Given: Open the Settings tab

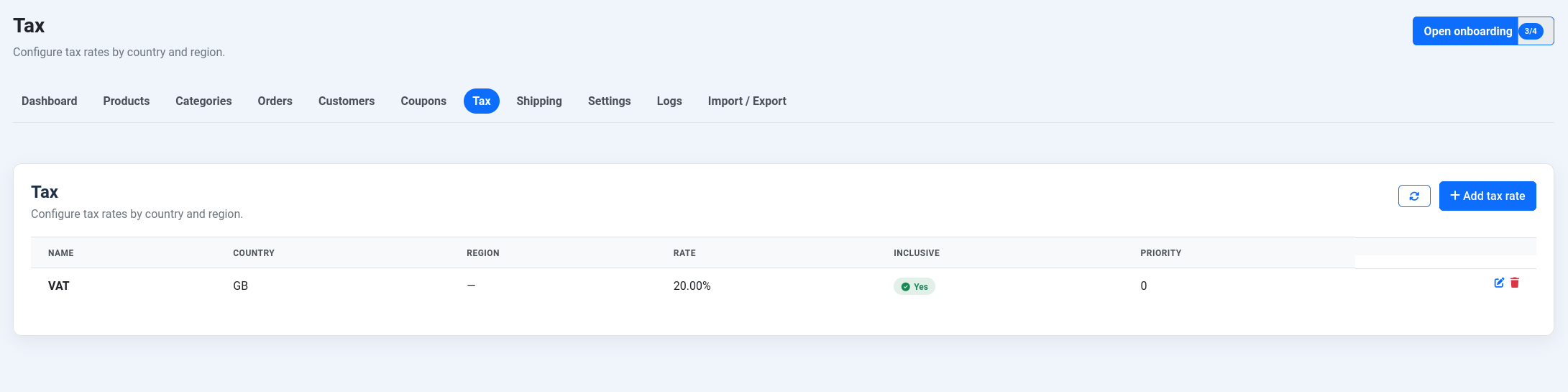Looking at the screenshot, I should click(610, 101).
